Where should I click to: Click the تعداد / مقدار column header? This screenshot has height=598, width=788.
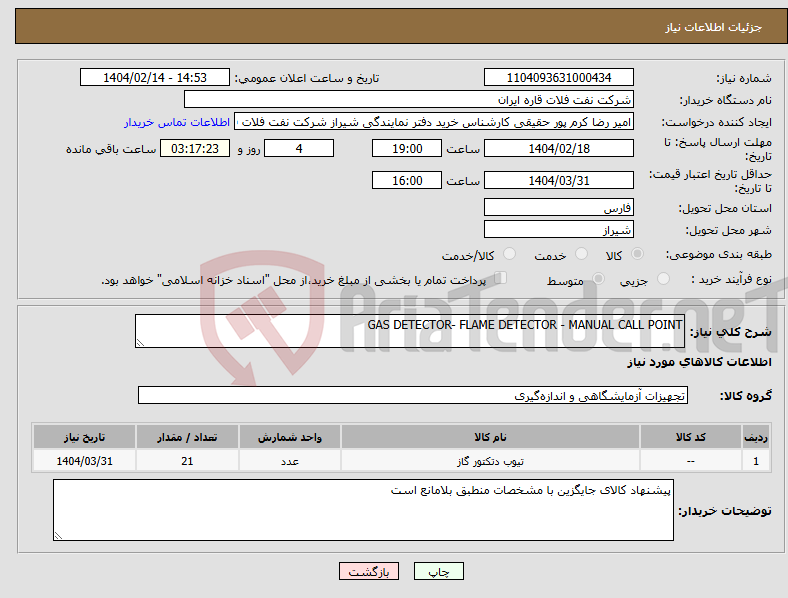(x=187, y=437)
